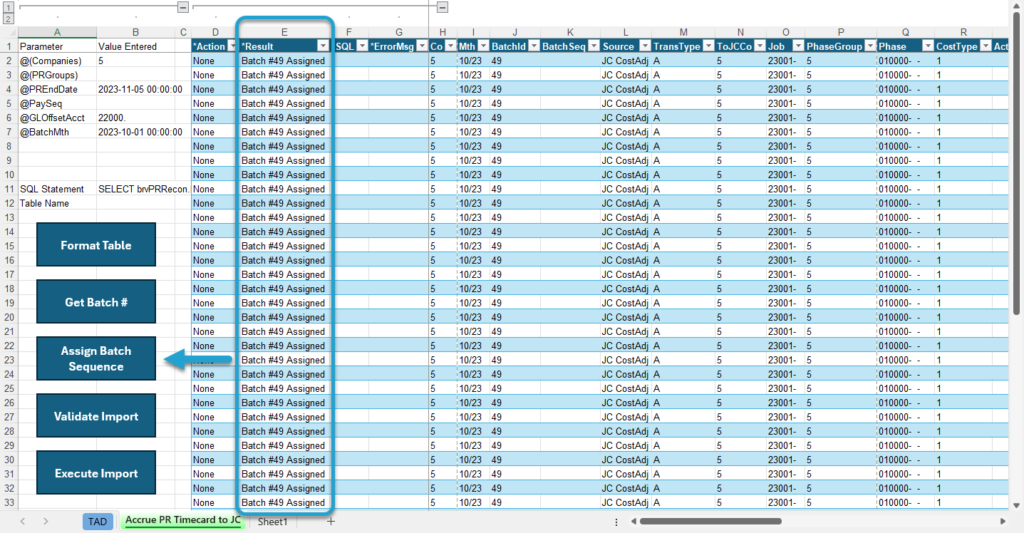The image size is (1024, 533).
Task: Select the @(Companies) parameter cell
Action: click(57, 61)
